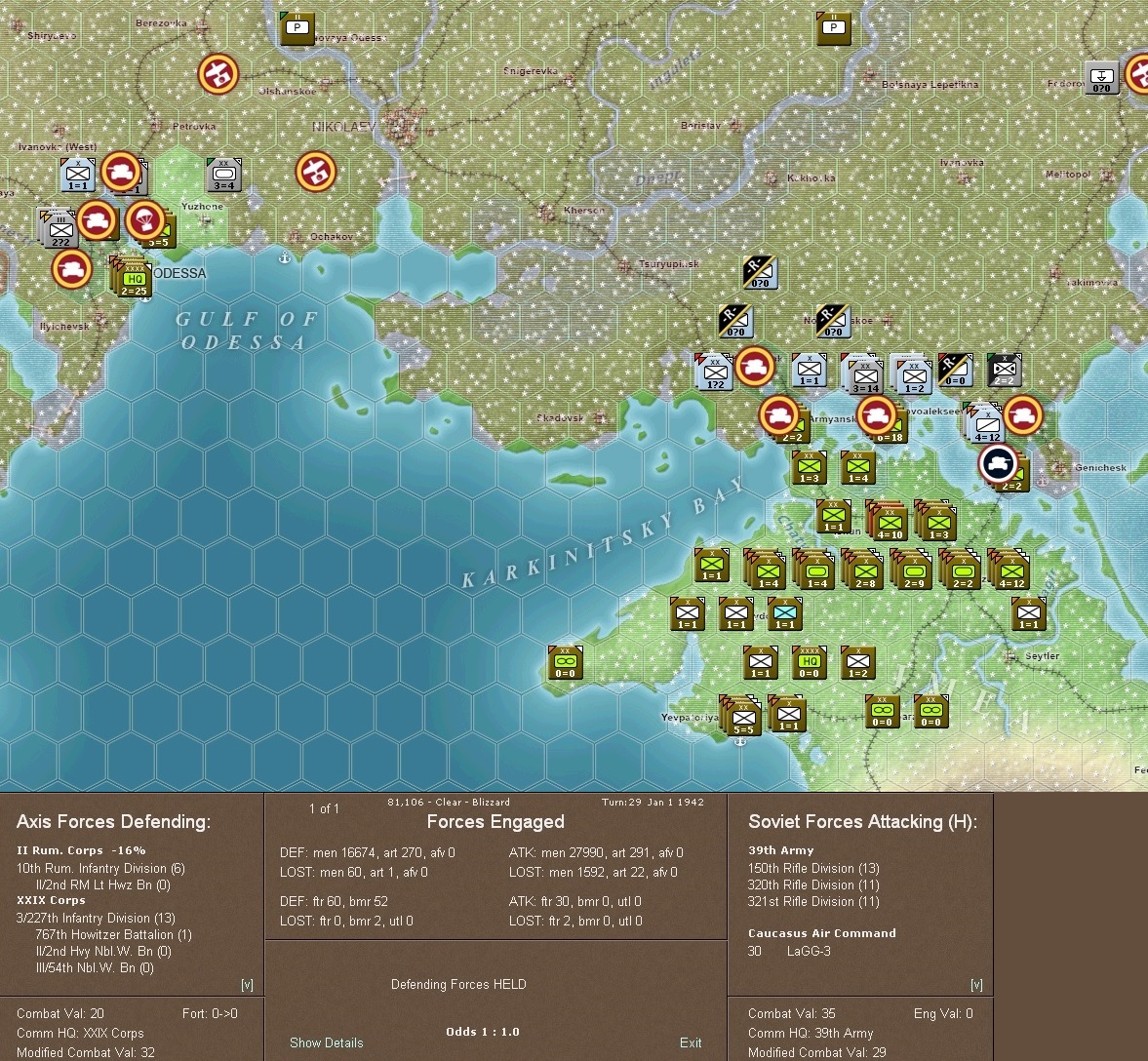Select the P counter near Novaya Odessa
1148x1061 pixels.
[x=297, y=28]
